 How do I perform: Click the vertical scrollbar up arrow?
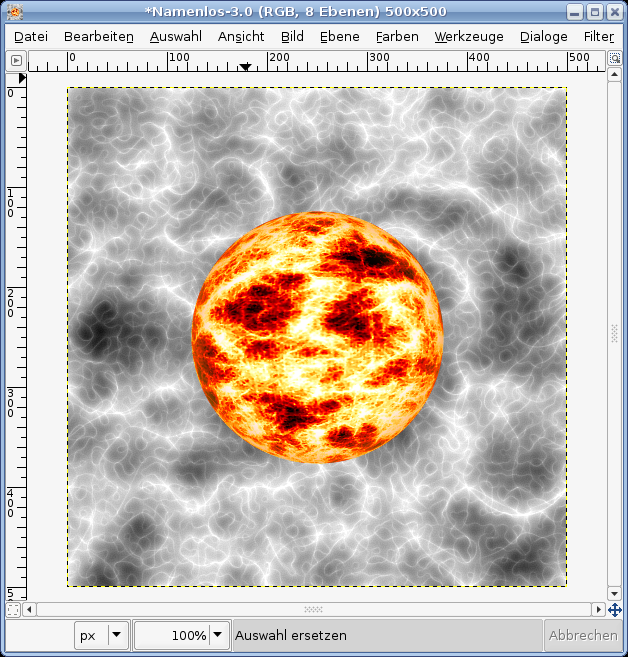[614, 75]
